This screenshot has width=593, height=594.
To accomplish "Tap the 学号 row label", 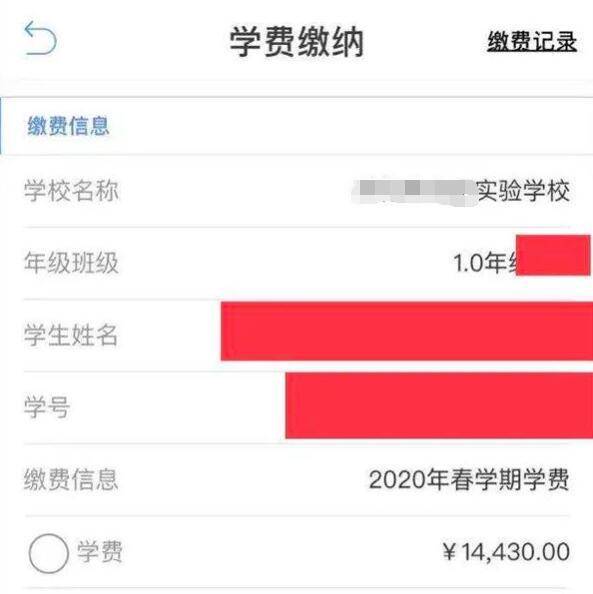I will 47,407.
